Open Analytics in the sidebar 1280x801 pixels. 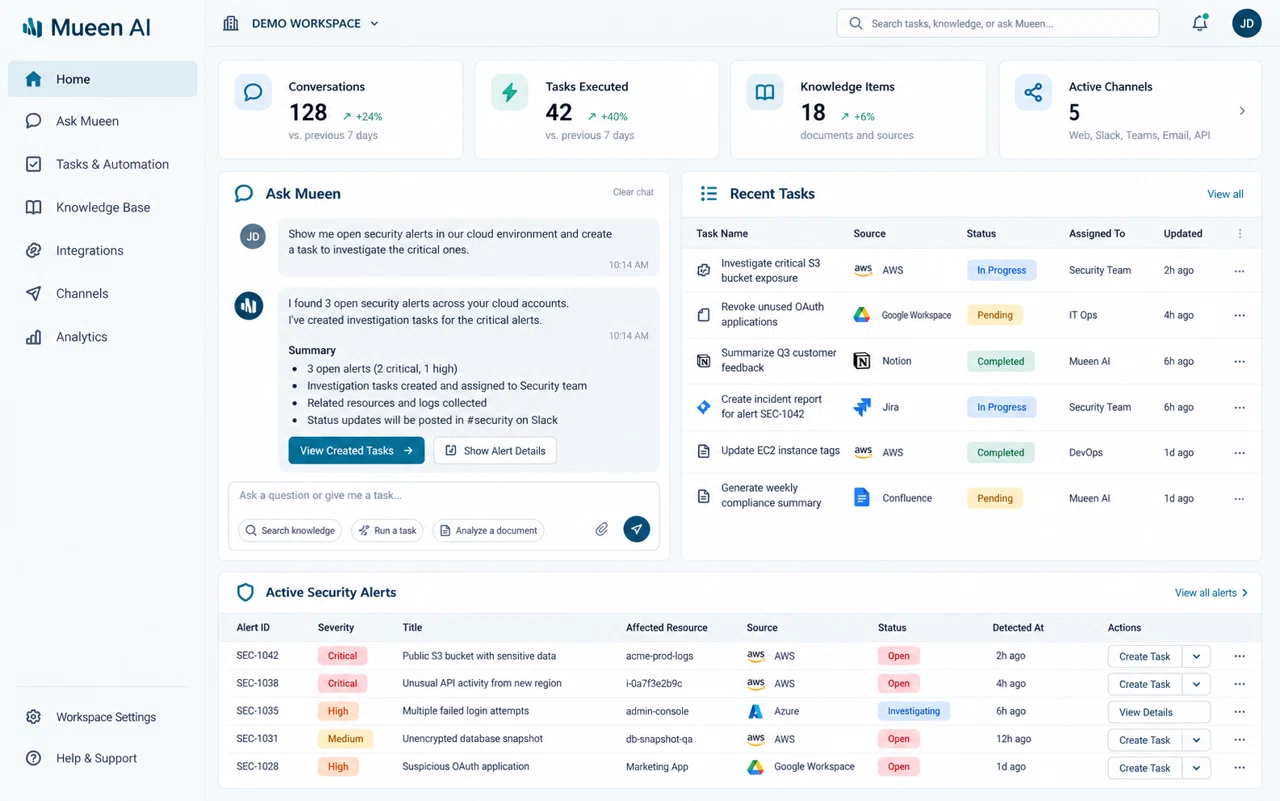[x=102, y=337]
